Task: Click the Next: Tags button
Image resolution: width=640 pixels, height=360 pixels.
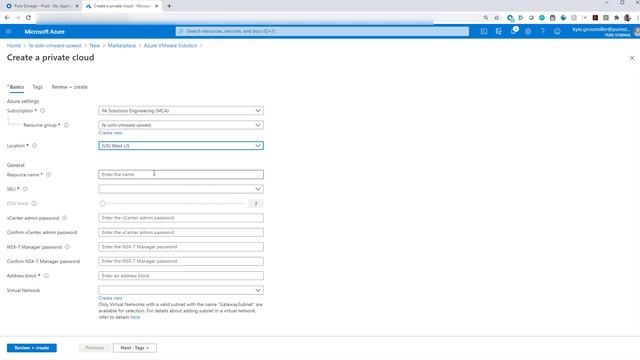Action: [x=135, y=348]
